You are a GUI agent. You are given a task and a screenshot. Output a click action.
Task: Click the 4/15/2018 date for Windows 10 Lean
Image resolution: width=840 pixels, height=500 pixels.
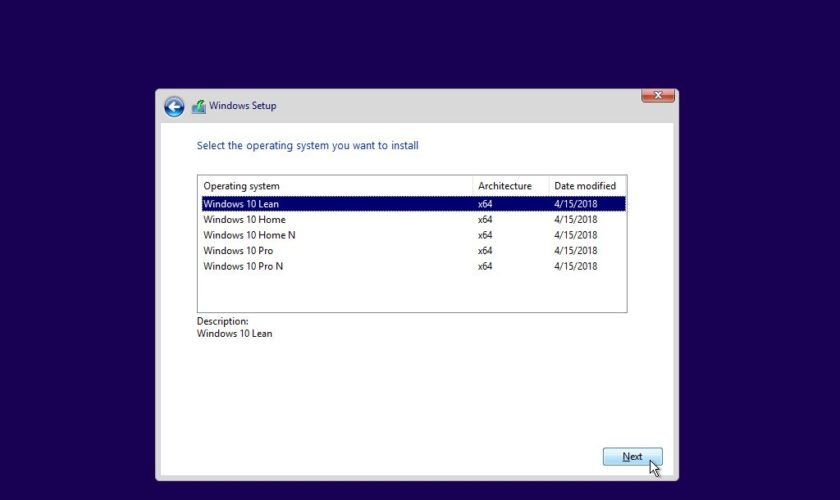[x=575, y=204]
